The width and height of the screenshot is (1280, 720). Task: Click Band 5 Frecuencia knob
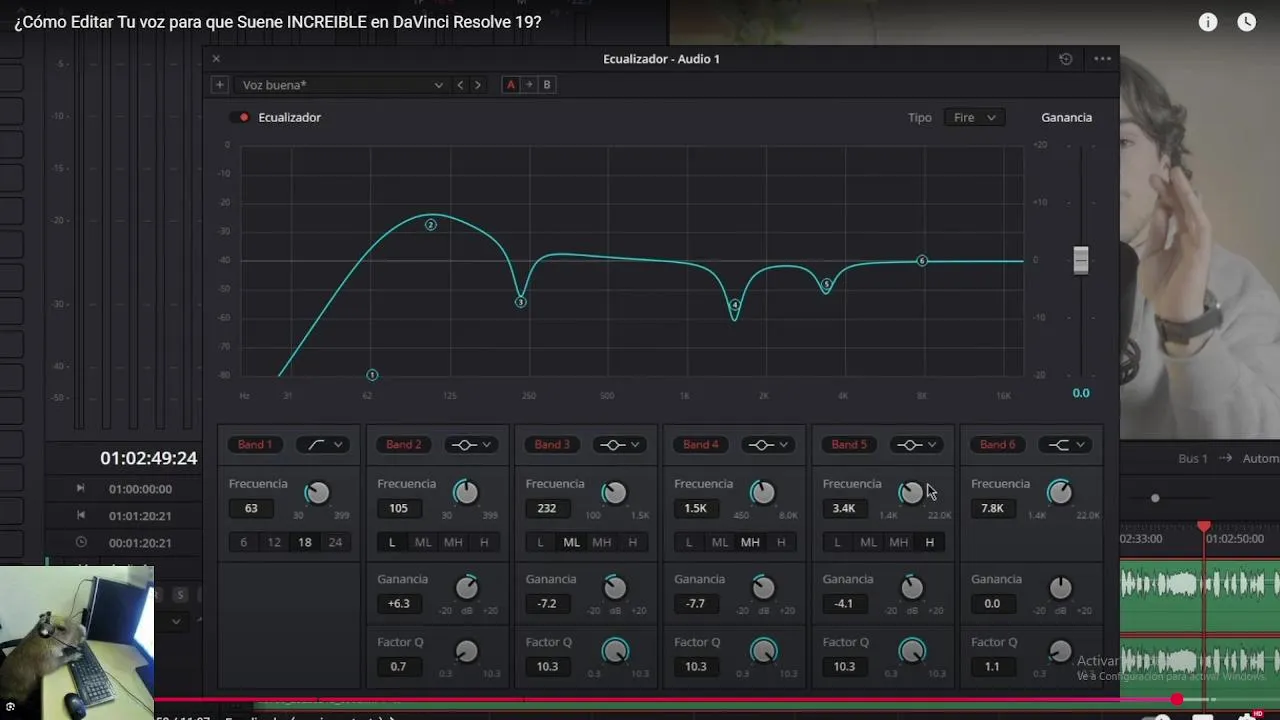click(x=911, y=492)
